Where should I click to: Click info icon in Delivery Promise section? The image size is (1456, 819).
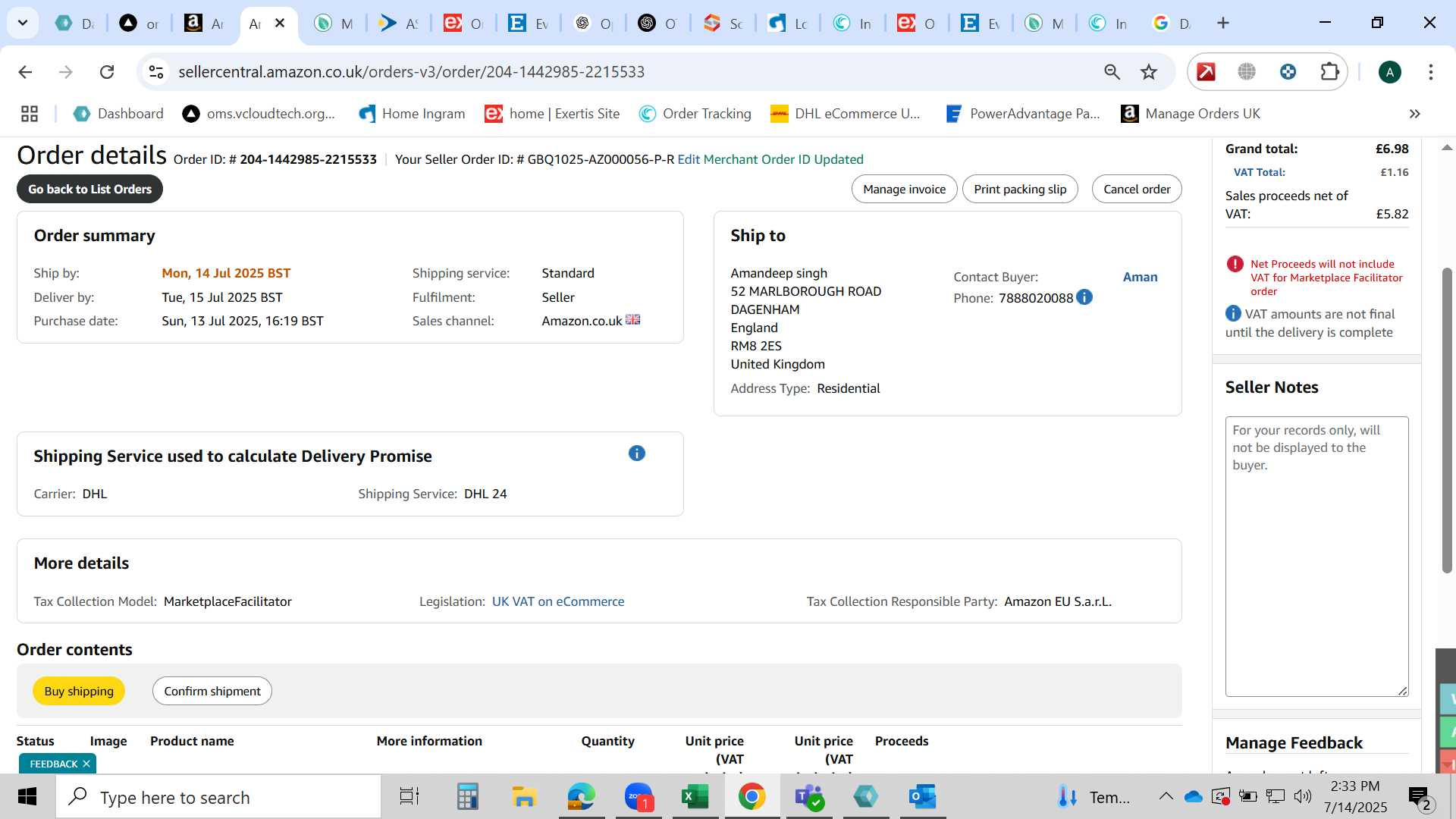[x=637, y=453]
